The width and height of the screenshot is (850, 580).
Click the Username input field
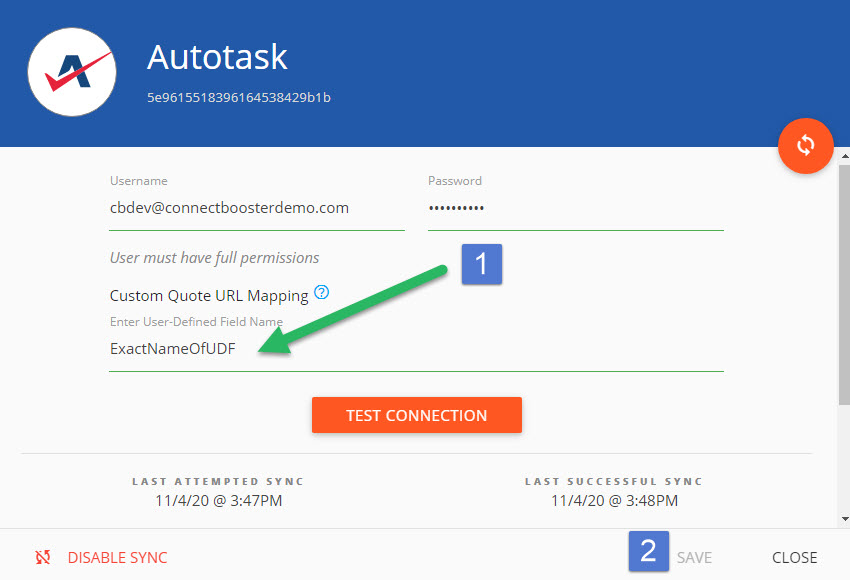click(x=257, y=208)
